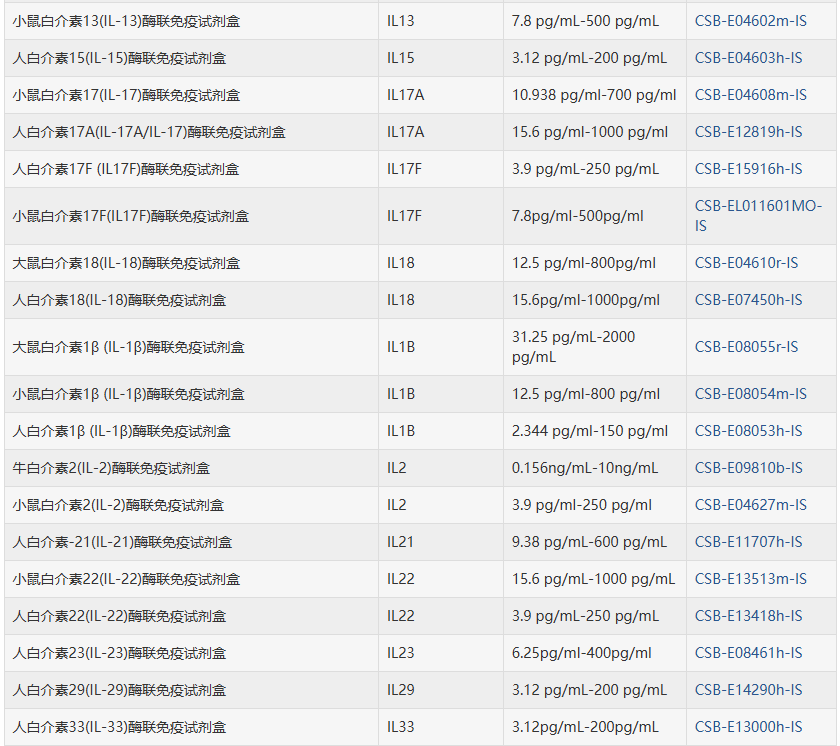Open product link CSB-E08461h-IS
This screenshot has width=840, height=746.
tap(748, 653)
